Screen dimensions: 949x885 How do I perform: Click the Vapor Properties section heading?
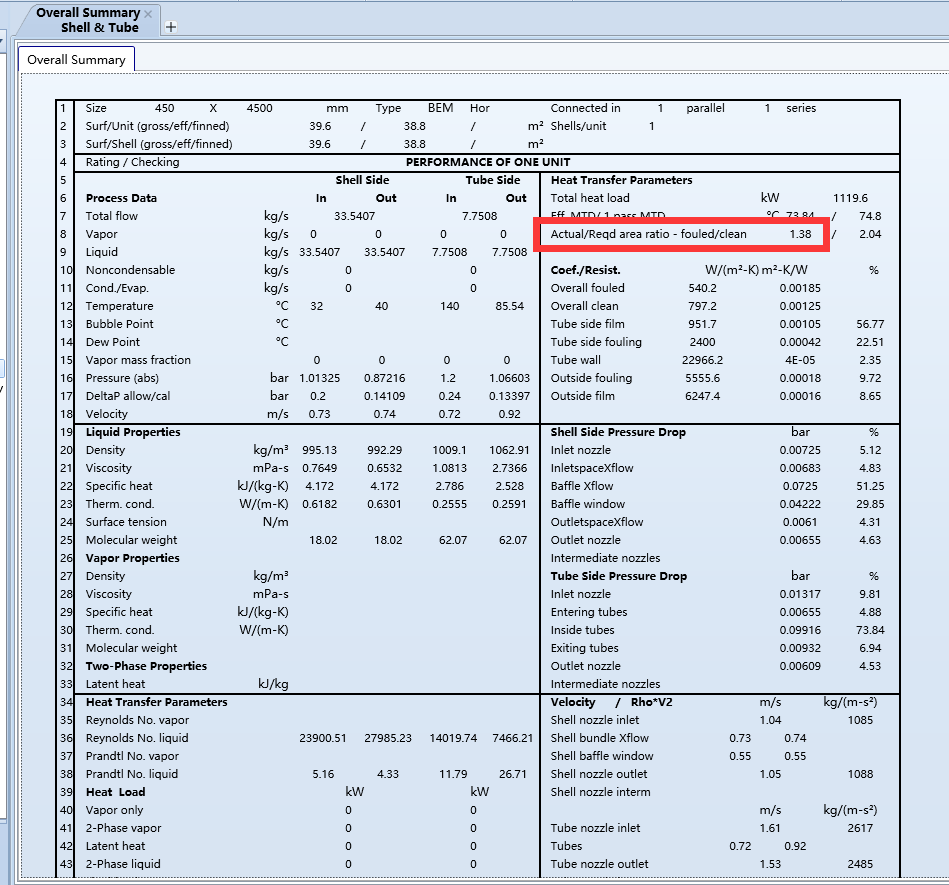point(133,558)
